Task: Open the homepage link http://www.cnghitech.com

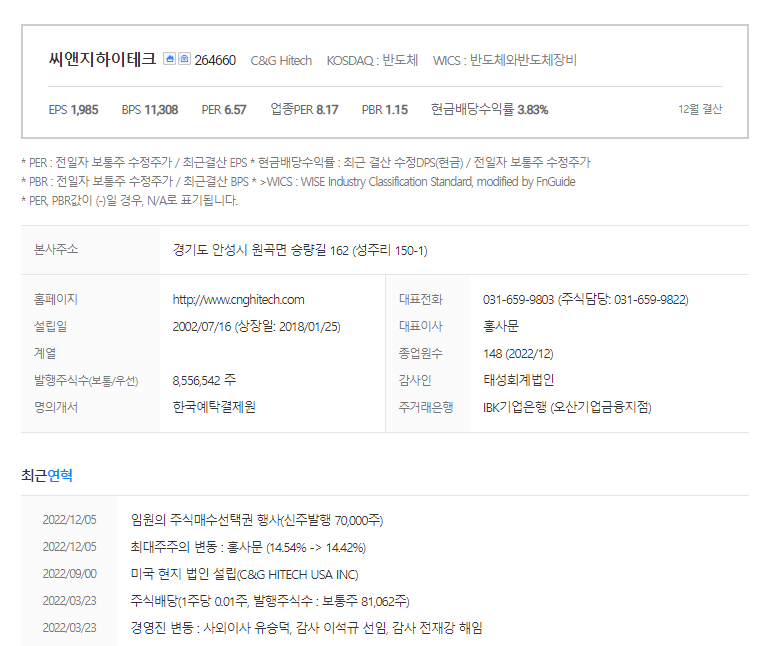Action: point(239,300)
